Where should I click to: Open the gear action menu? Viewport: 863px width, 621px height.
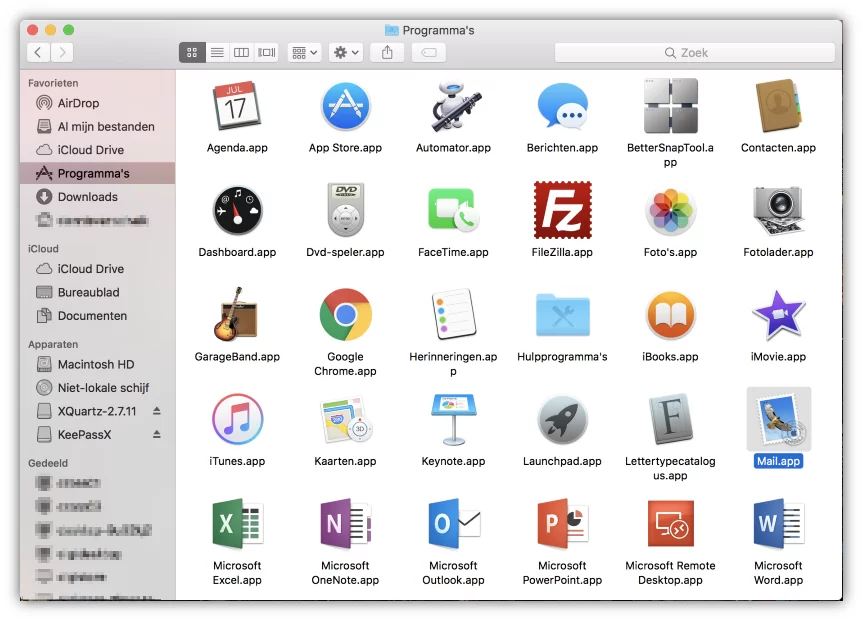(x=346, y=52)
